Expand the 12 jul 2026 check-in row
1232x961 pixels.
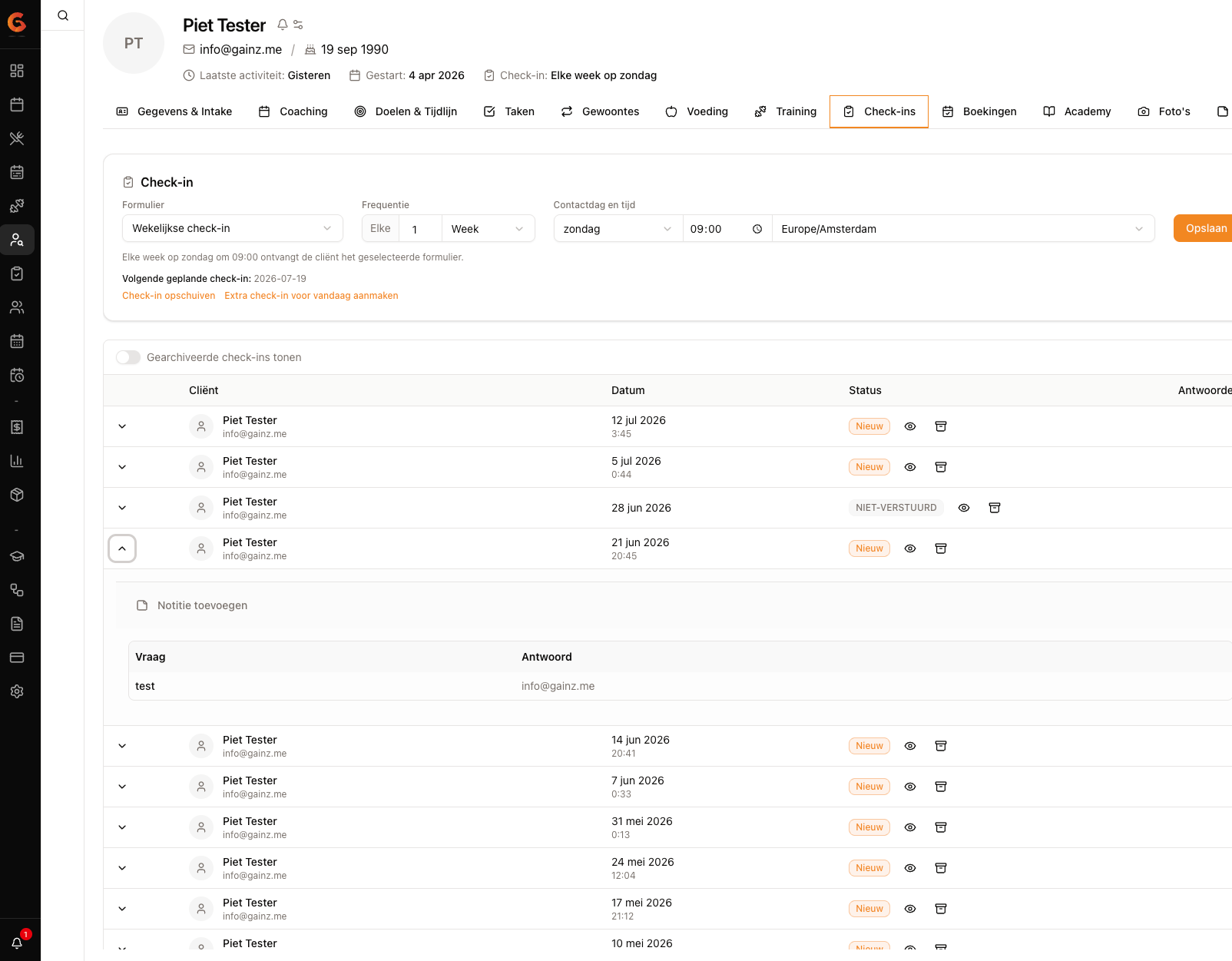[122, 426]
